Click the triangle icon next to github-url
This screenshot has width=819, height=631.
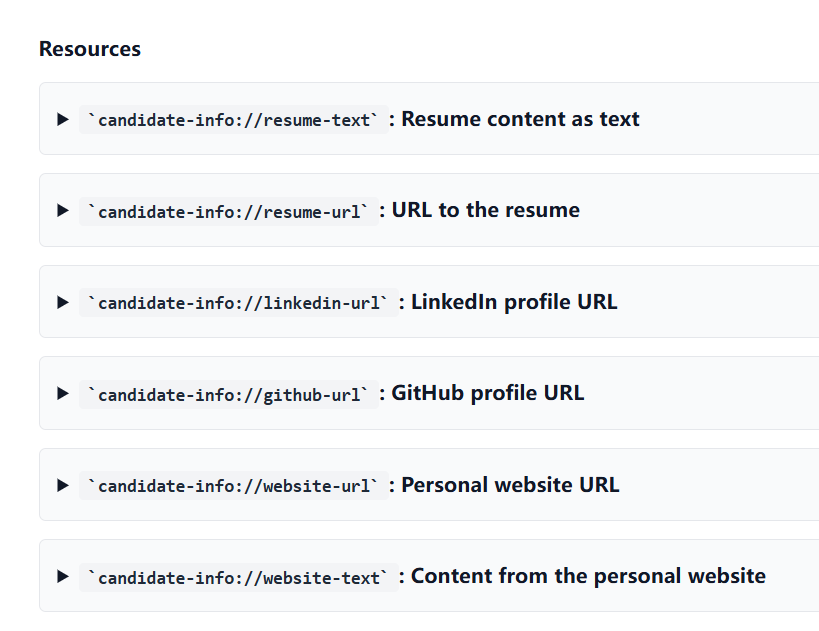tap(62, 393)
